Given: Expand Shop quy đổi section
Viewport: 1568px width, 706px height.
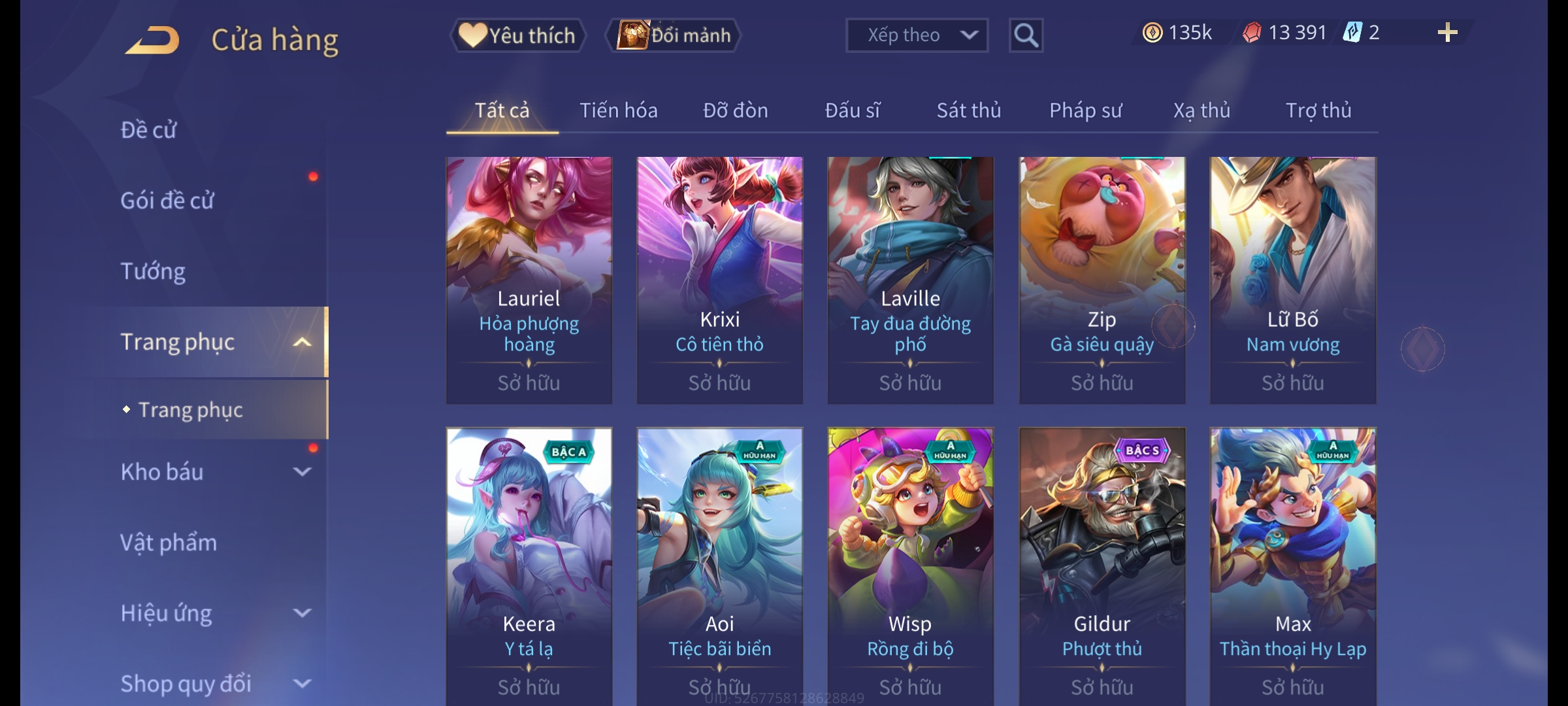Looking at the screenshot, I should [302, 684].
